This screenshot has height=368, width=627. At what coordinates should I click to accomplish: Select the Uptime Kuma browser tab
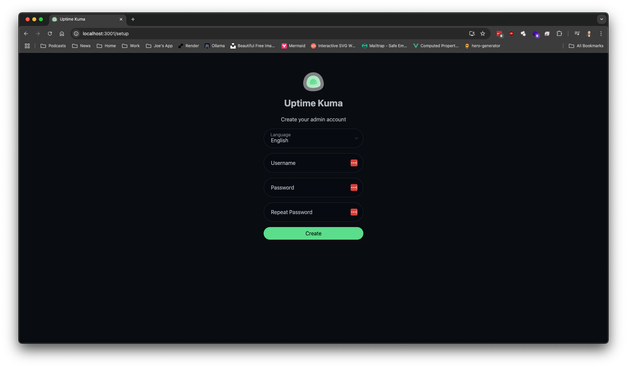(x=88, y=19)
